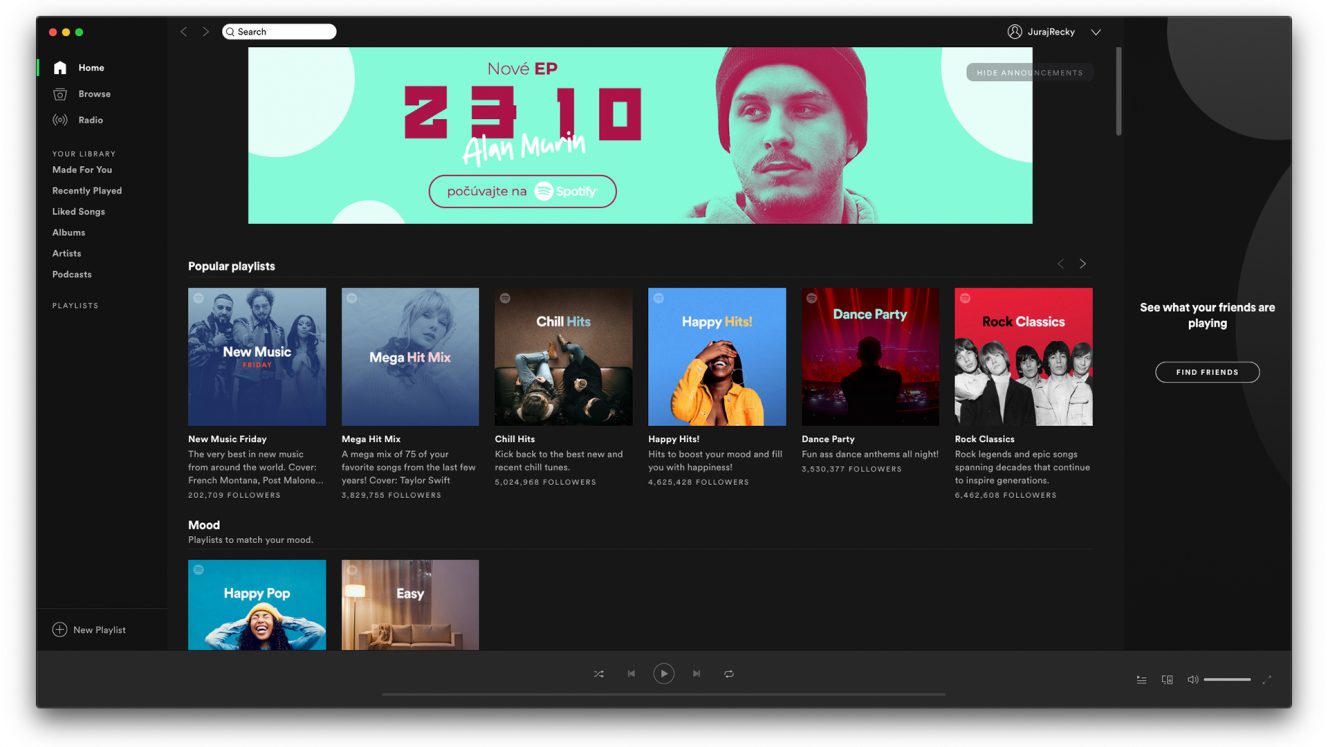The height and width of the screenshot is (747, 1328).
Task: Open Podcasts in library
Action: (72, 275)
